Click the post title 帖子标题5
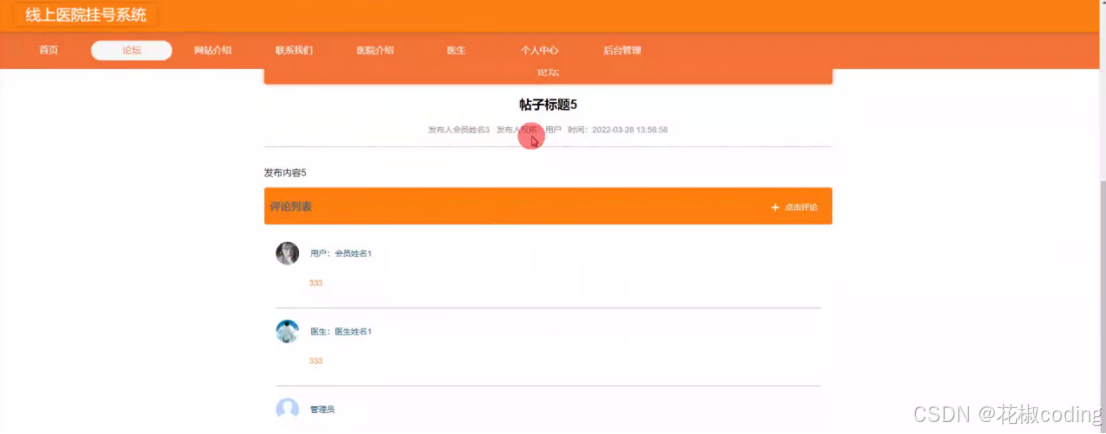Image resolution: width=1106 pixels, height=434 pixels. [548, 104]
